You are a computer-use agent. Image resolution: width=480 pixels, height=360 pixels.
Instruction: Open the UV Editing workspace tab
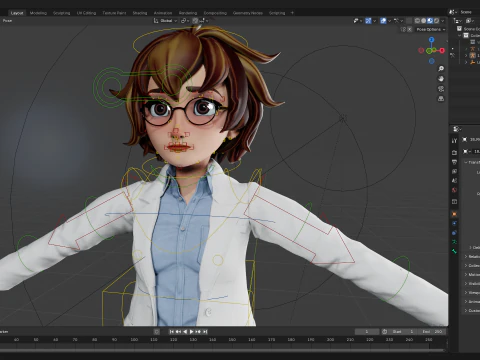tap(86, 13)
